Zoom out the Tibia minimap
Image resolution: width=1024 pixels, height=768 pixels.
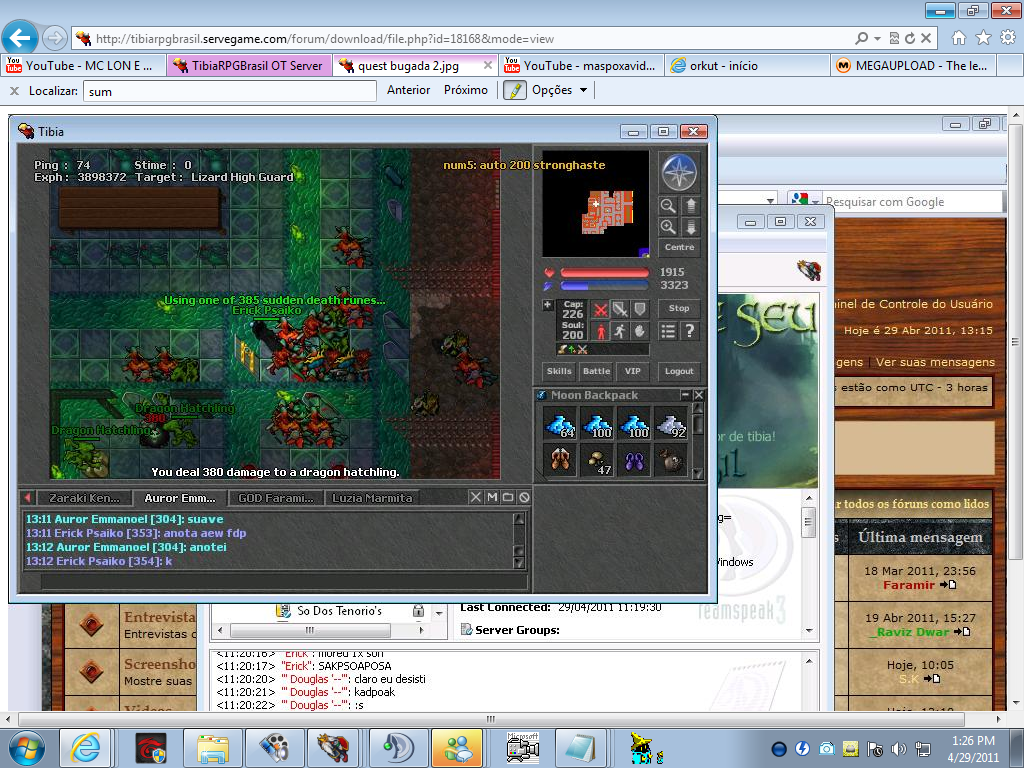[668, 206]
